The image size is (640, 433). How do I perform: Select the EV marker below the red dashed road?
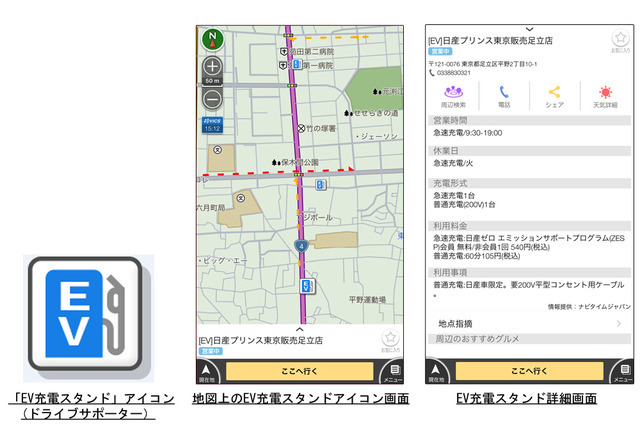[x=321, y=184]
